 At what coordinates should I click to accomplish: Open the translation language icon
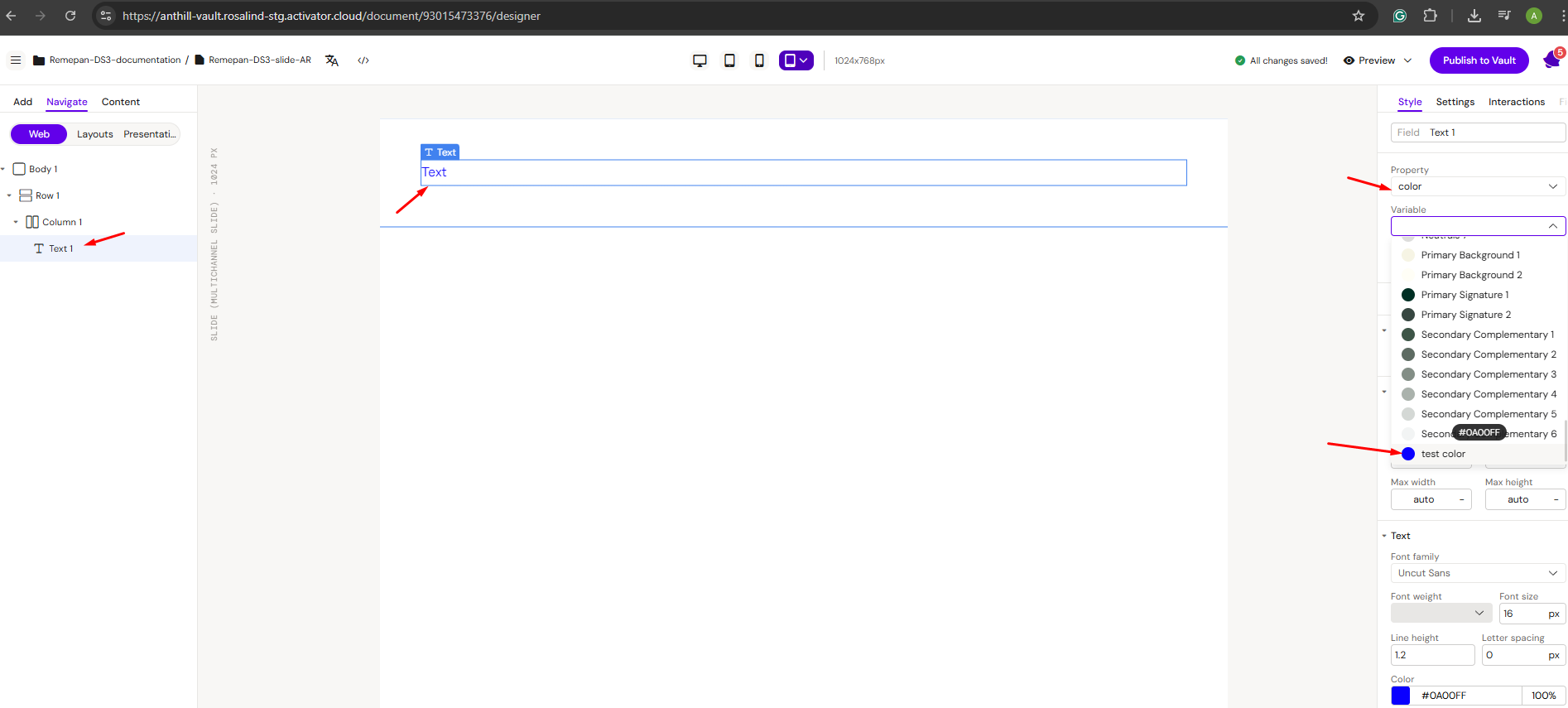click(x=332, y=60)
